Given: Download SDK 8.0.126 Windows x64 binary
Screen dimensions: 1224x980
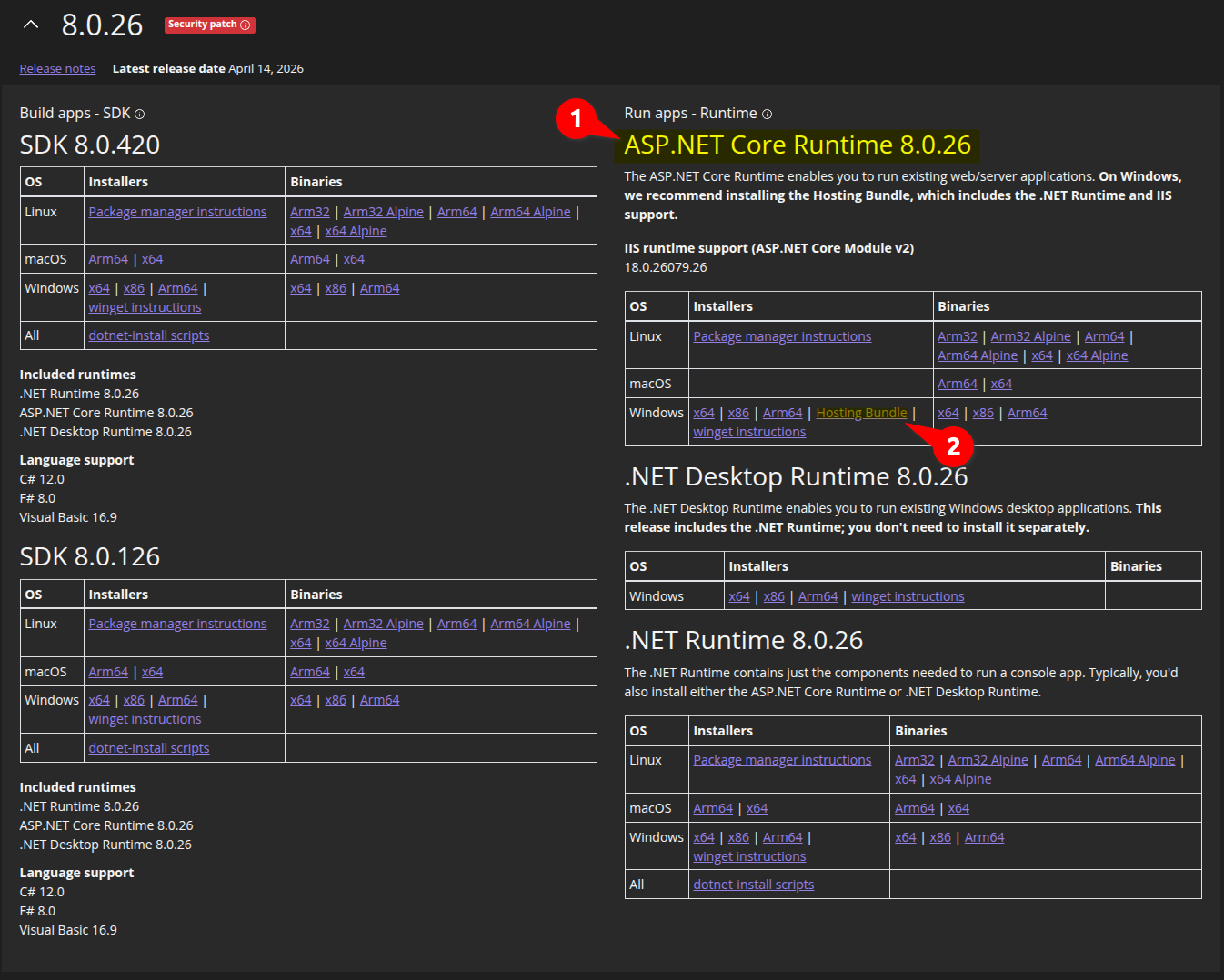Looking at the screenshot, I should [301, 700].
